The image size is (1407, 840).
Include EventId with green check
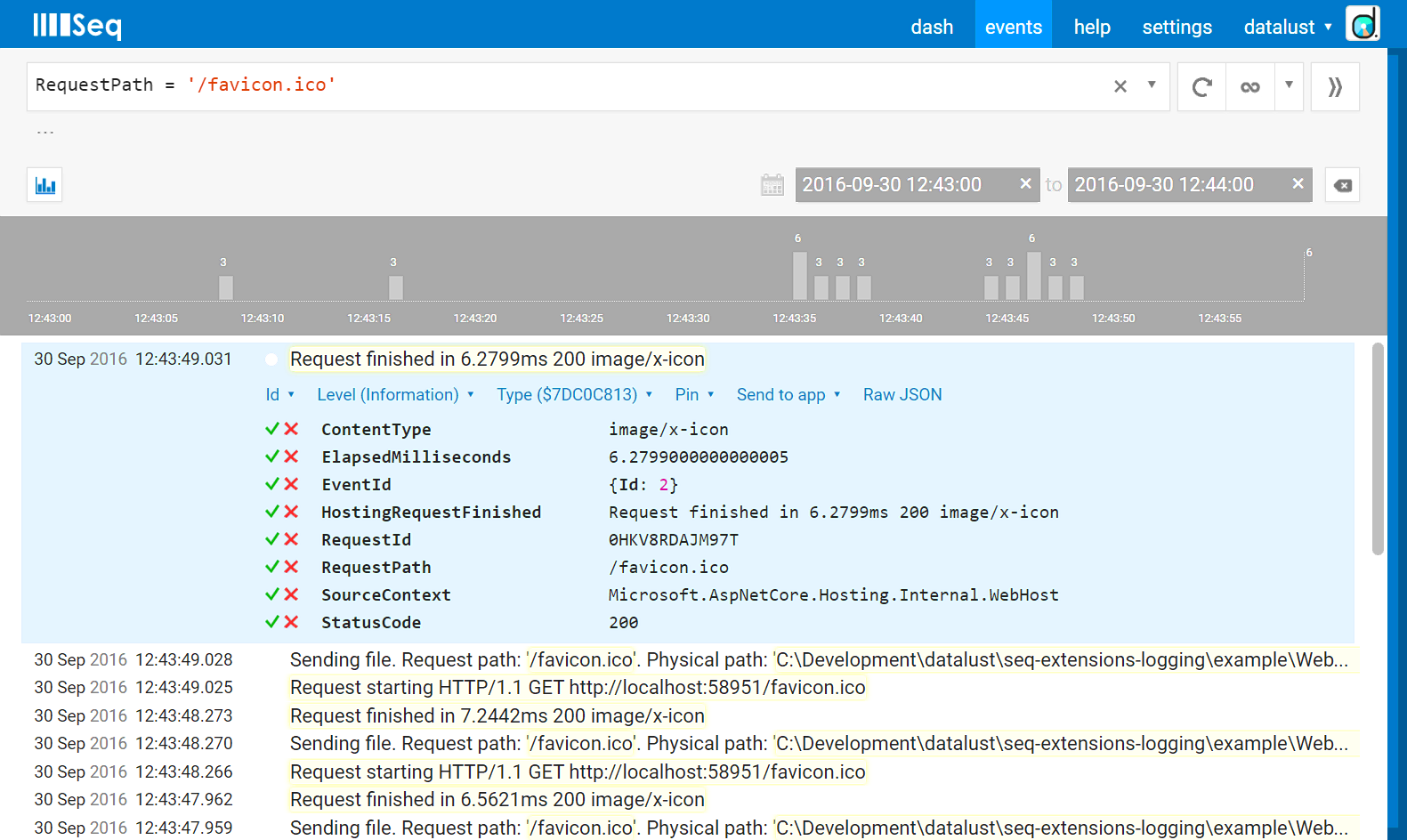click(272, 484)
